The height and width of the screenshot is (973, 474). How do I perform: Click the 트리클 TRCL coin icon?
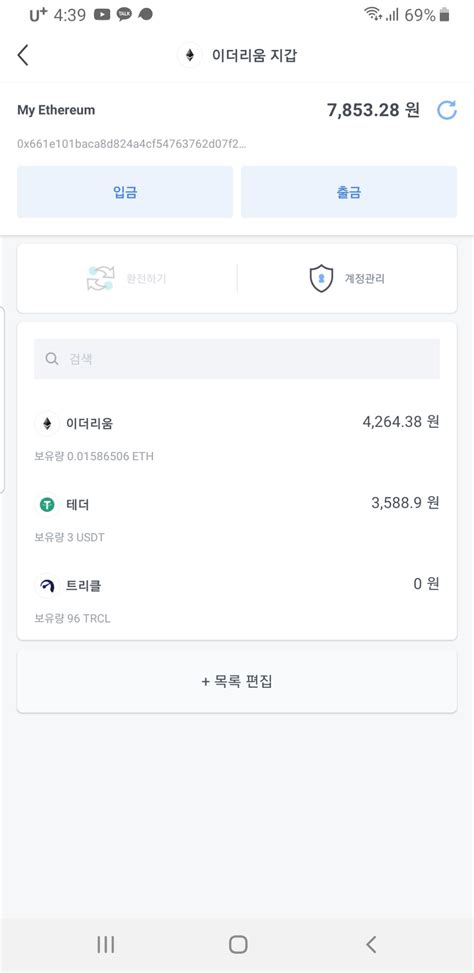[47, 585]
